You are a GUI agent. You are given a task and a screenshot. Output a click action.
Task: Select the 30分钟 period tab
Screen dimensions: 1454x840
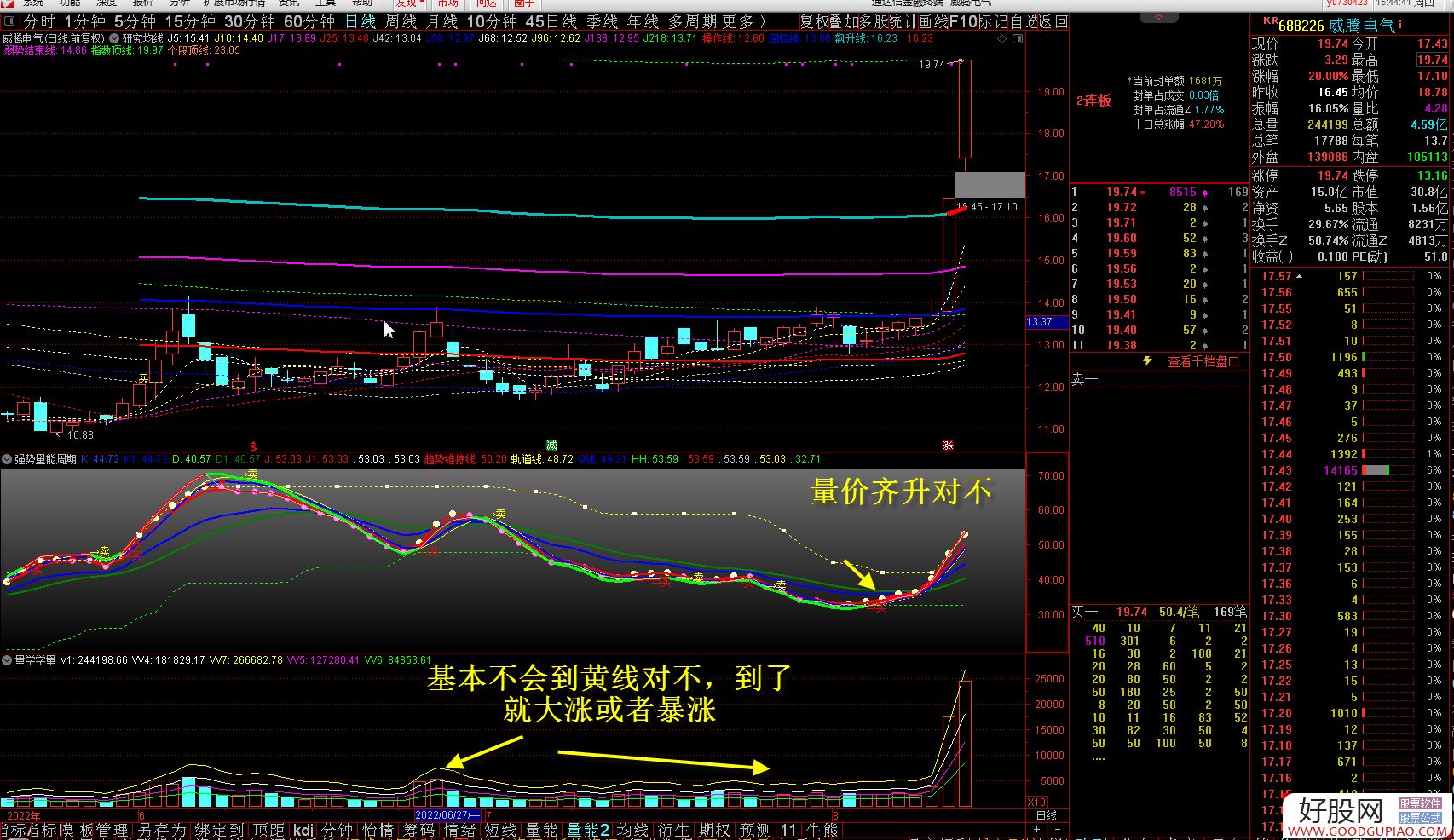250,21
